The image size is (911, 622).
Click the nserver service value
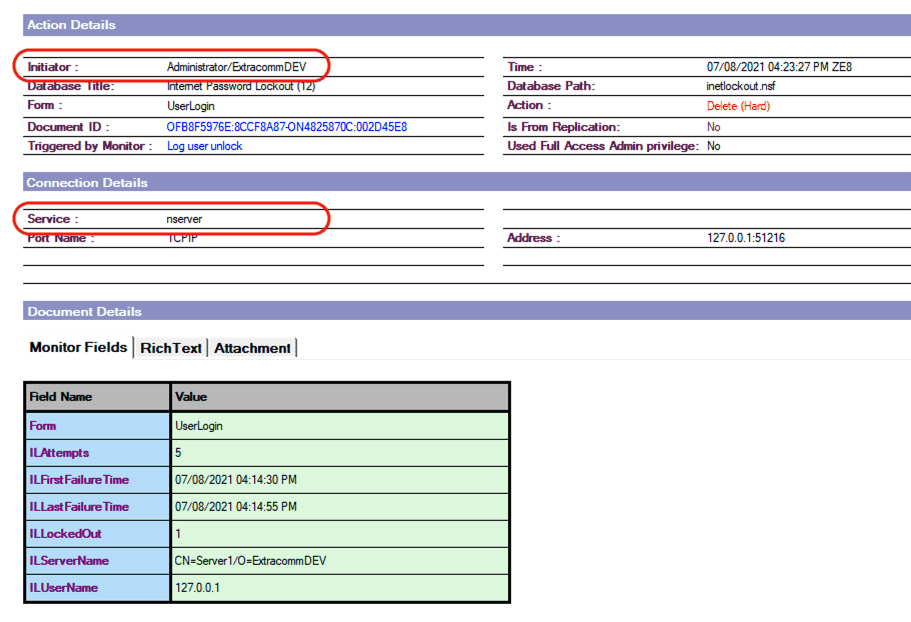click(x=184, y=218)
